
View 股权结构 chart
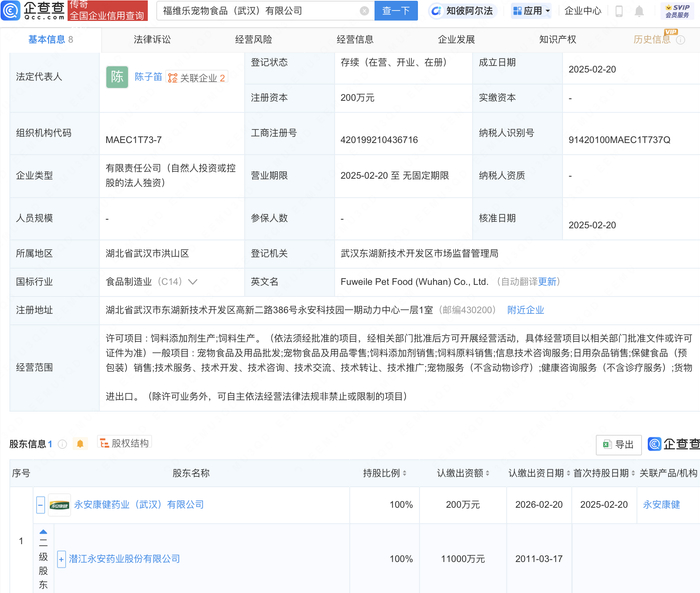point(122,443)
